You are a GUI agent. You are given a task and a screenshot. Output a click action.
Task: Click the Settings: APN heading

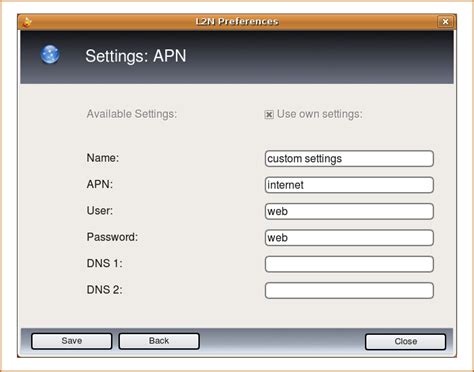pyautogui.click(x=136, y=56)
